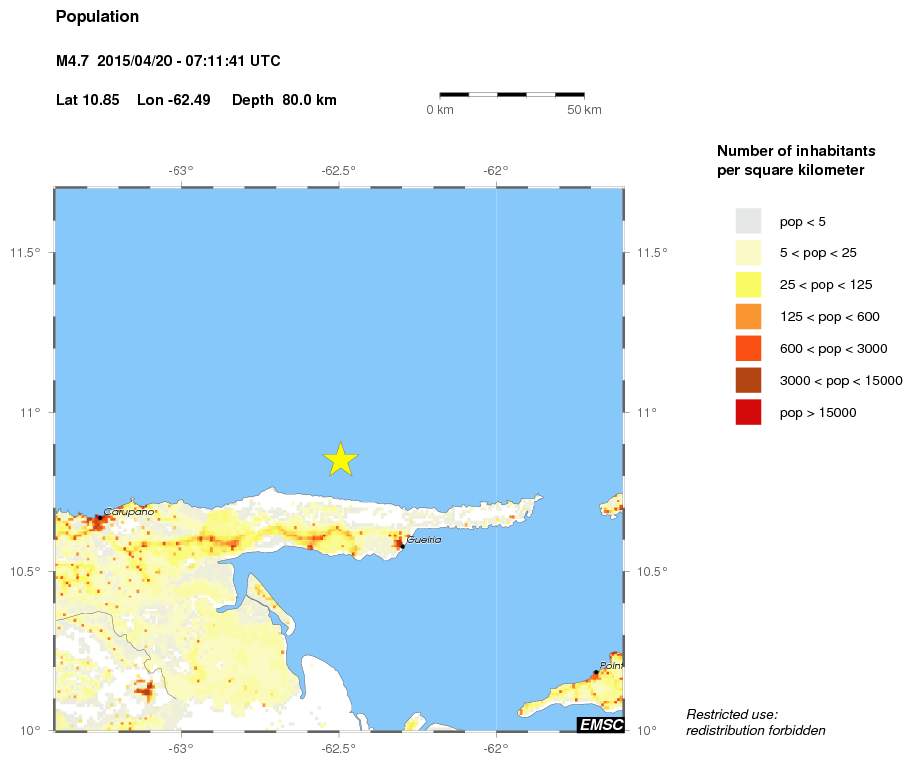
Task: Click the yellow earthquake epicenter star
Action: (x=341, y=459)
